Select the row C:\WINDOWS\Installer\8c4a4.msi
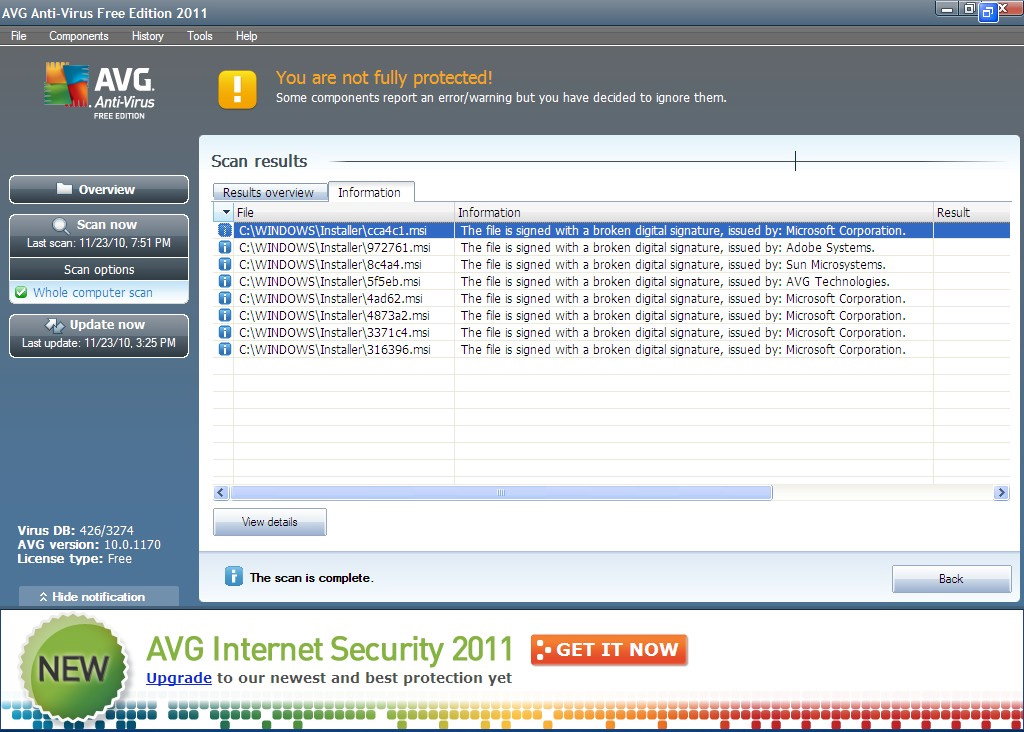Image resolution: width=1024 pixels, height=732 pixels. coord(612,264)
